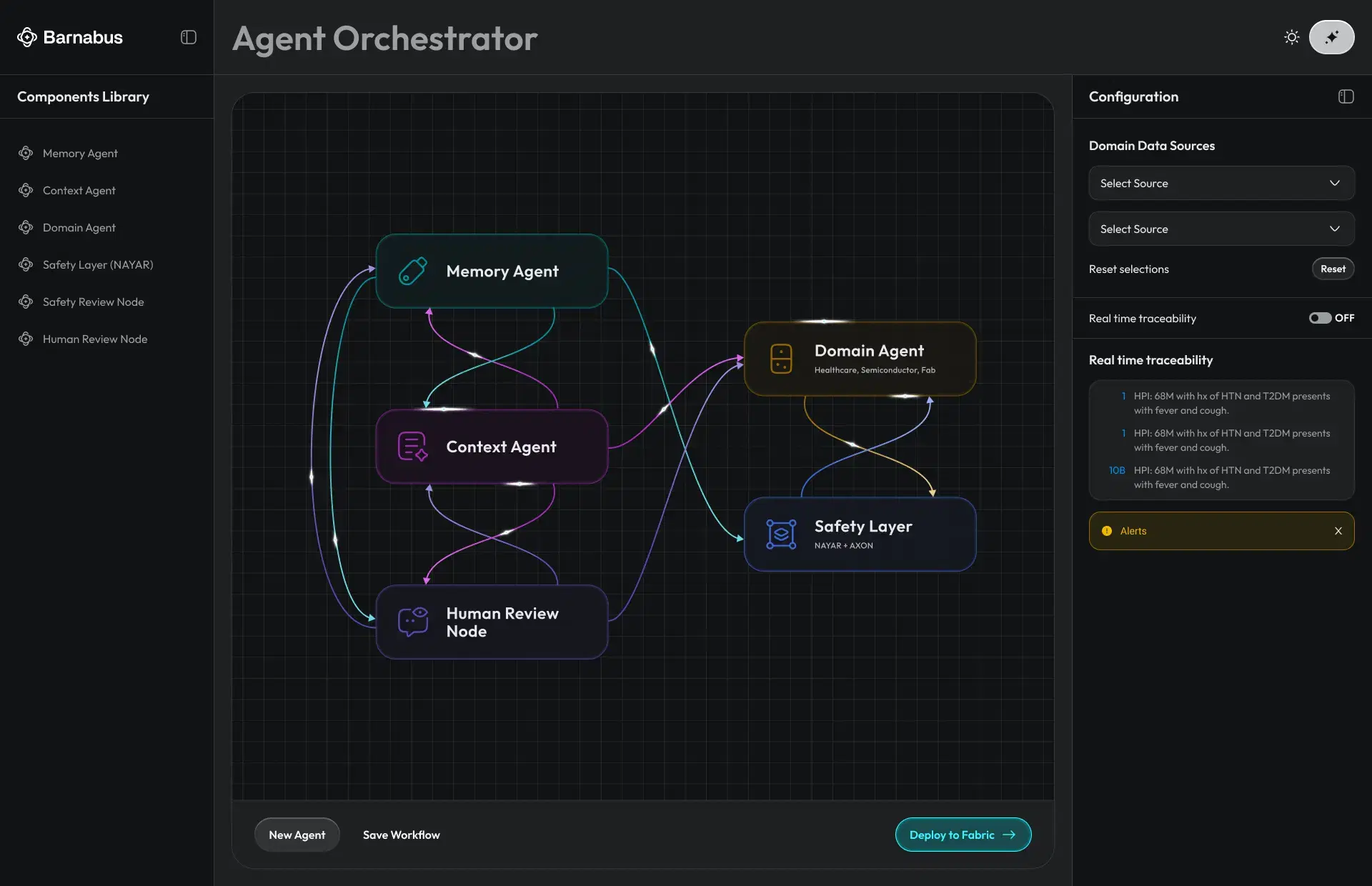The image size is (1372, 886).
Task: Click the Human Review Node speech icon
Action: (x=411, y=622)
